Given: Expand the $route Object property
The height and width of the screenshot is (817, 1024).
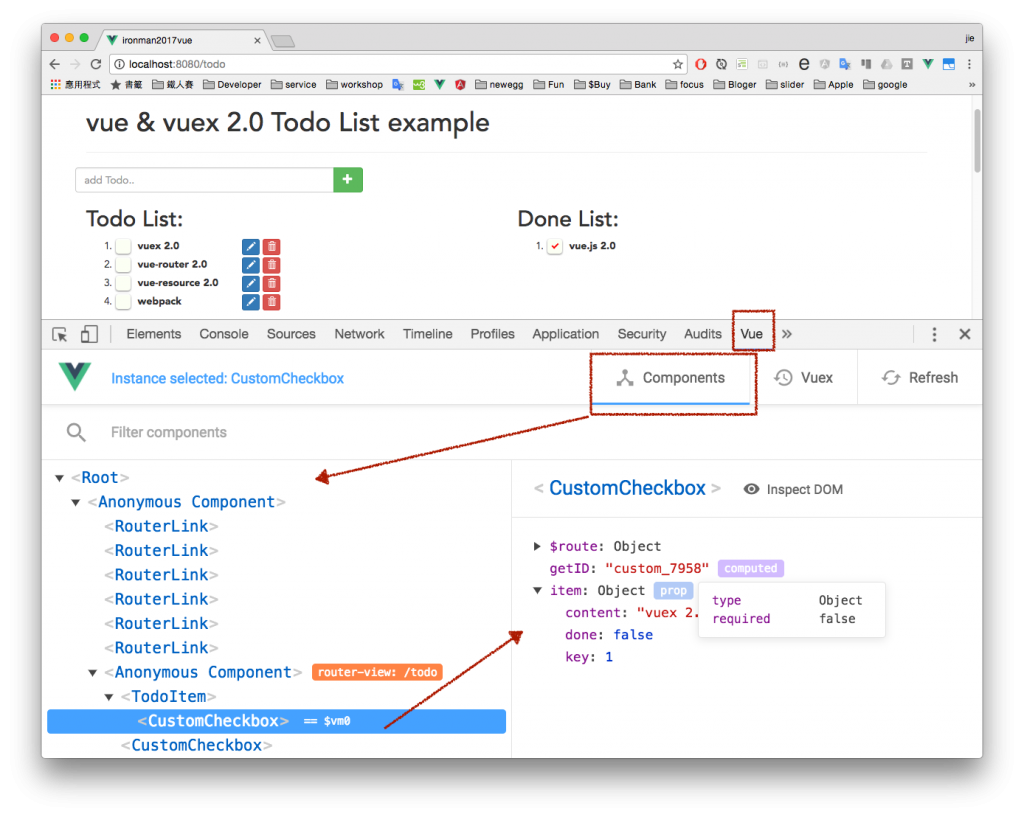Looking at the screenshot, I should 537,546.
